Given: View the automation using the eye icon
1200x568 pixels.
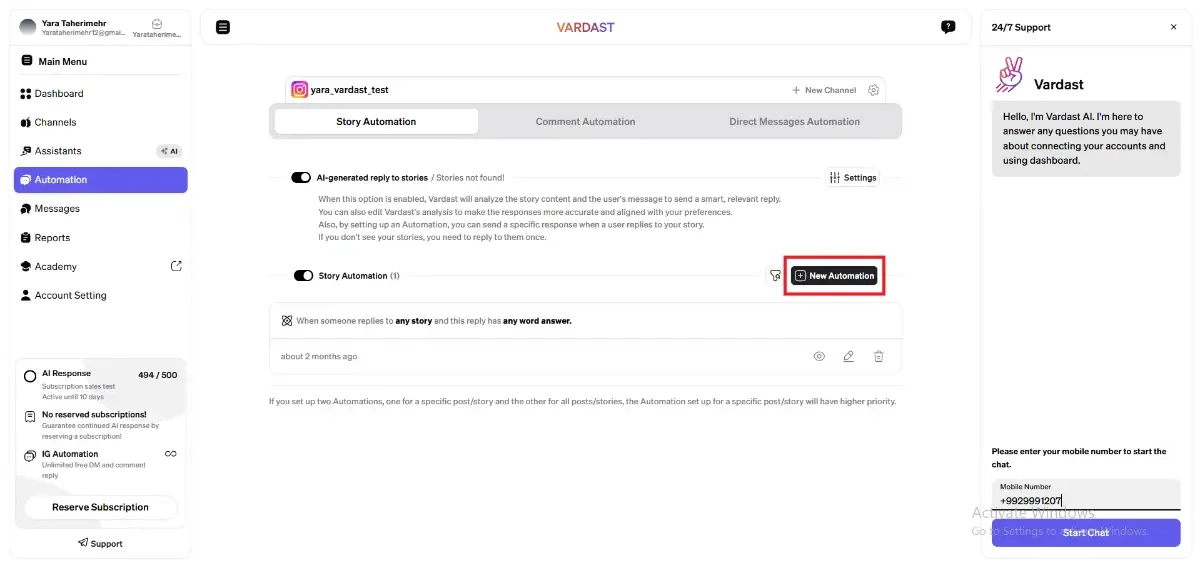Looking at the screenshot, I should (x=819, y=356).
